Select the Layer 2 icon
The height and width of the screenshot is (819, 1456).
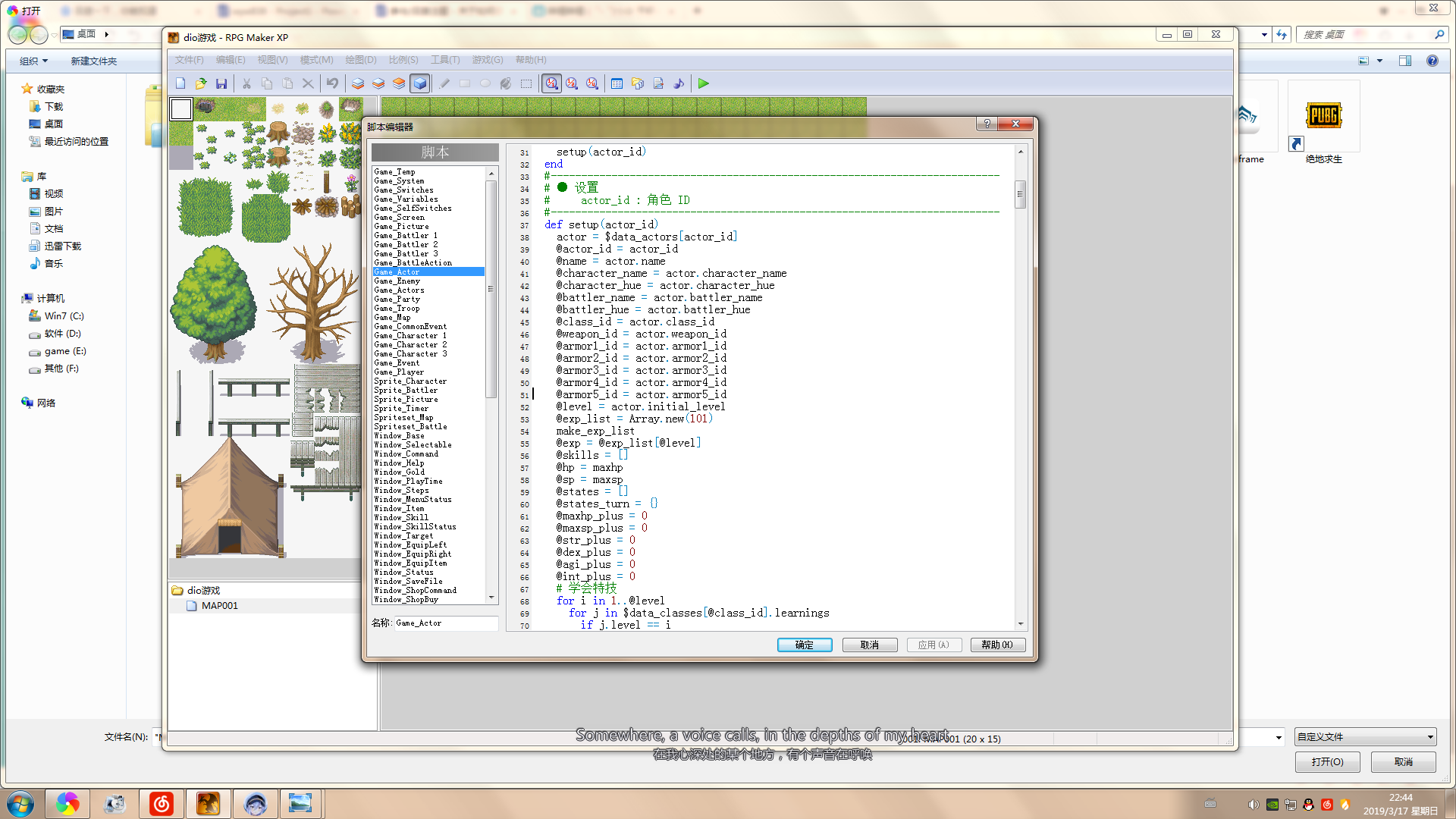(378, 83)
